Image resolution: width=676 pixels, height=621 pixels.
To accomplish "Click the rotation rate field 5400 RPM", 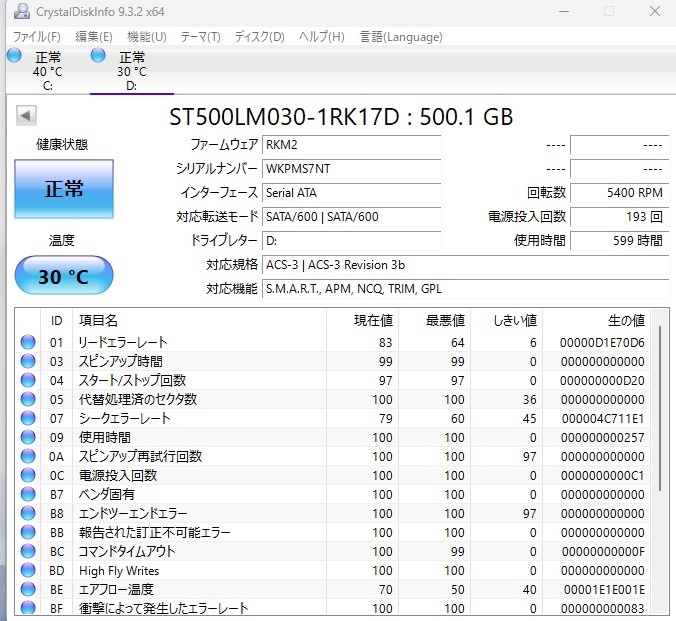I will coord(620,192).
